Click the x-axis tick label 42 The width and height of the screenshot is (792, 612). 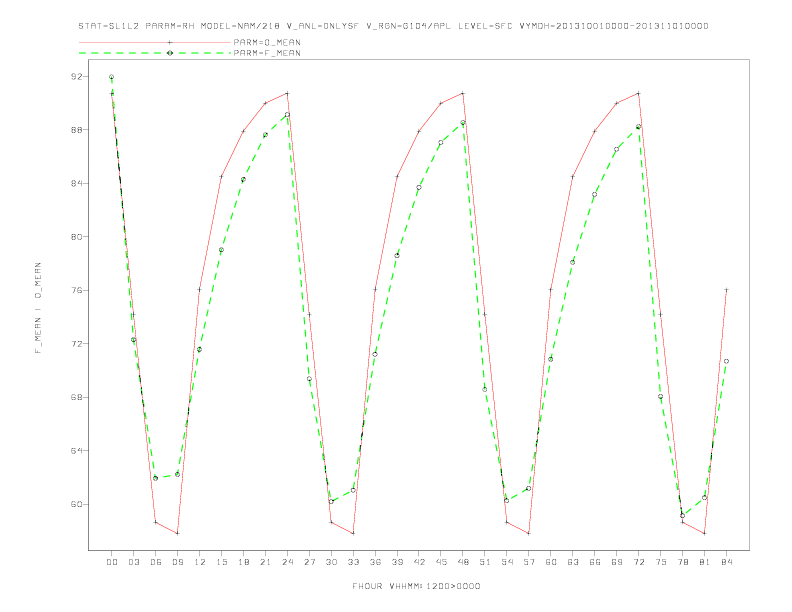[x=419, y=562]
